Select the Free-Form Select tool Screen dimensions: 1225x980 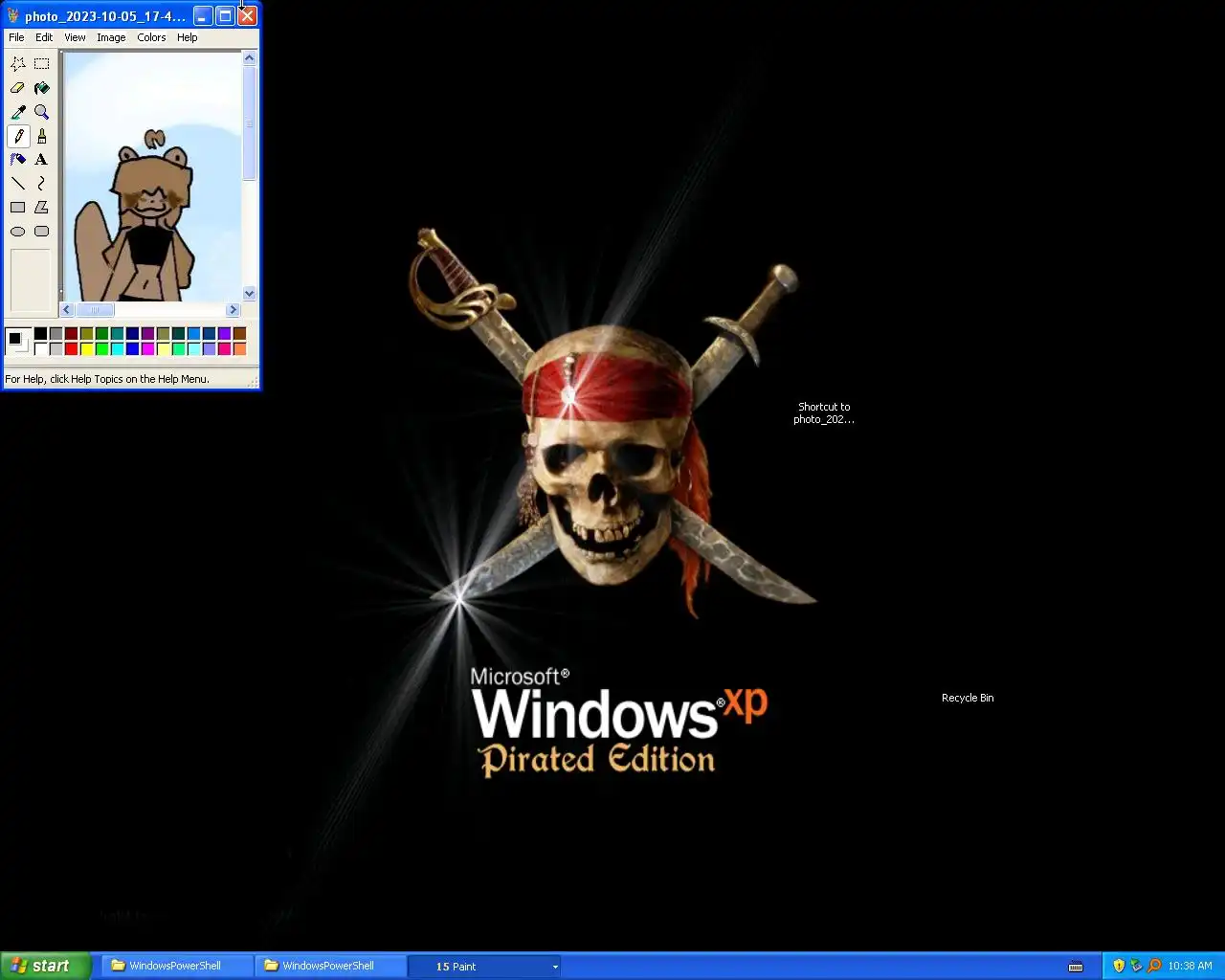(17, 64)
